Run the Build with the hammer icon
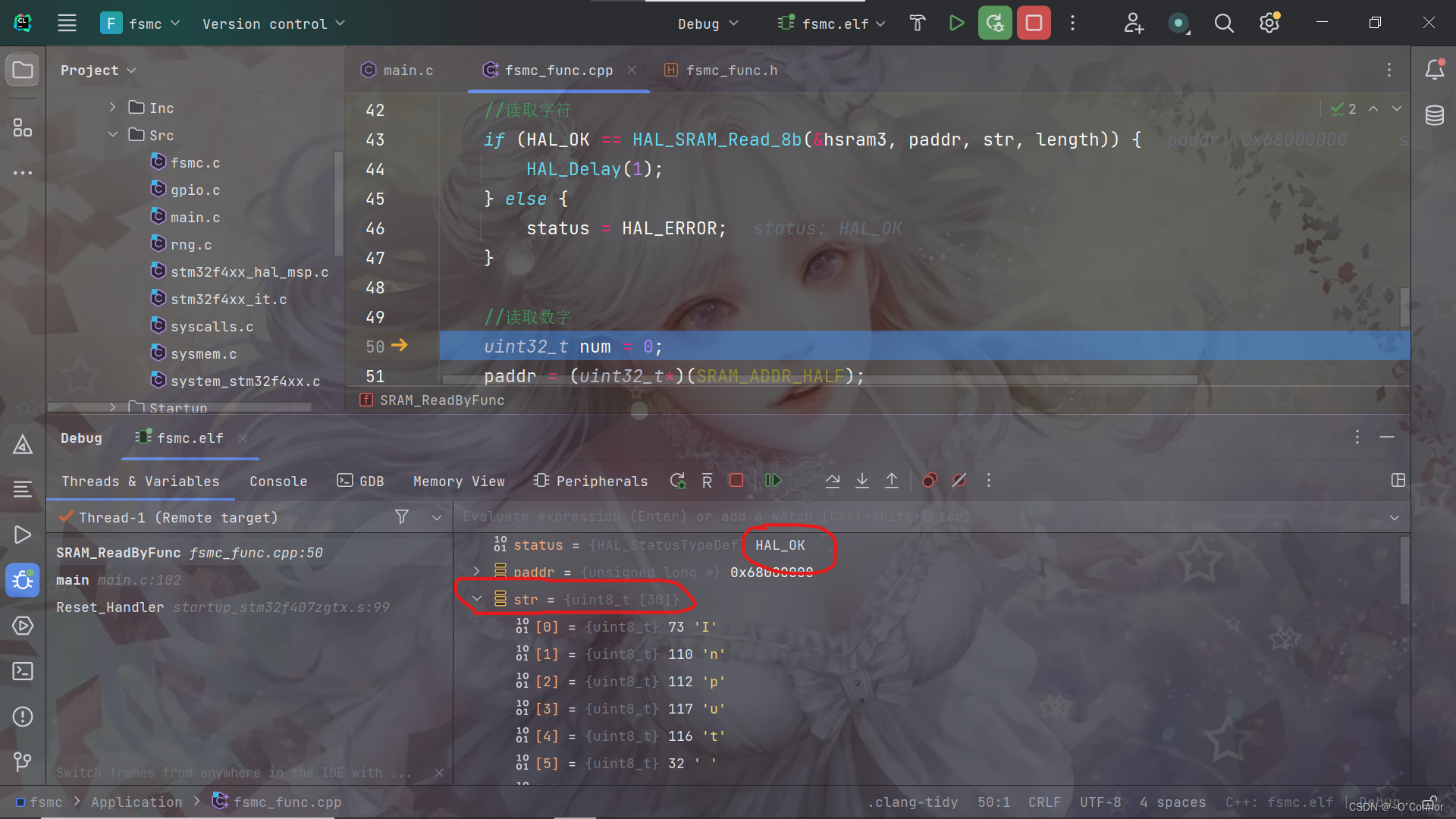1456x819 pixels. pos(917,23)
